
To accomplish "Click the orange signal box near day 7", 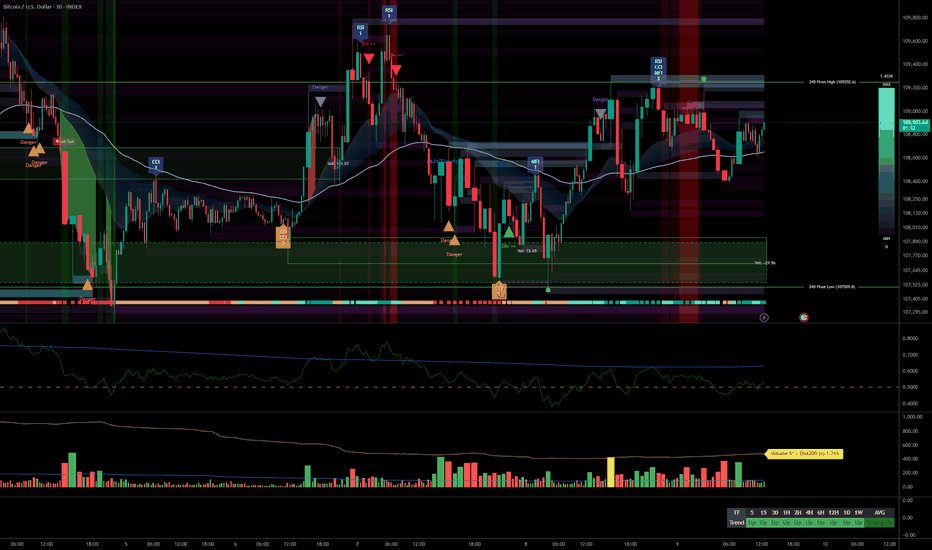I will coord(283,237).
